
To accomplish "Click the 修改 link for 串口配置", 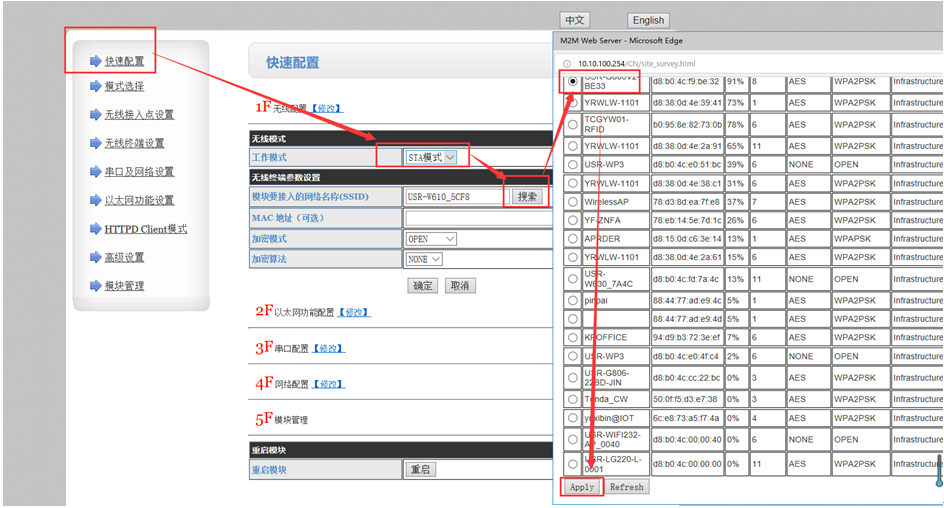I will click(329, 348).
